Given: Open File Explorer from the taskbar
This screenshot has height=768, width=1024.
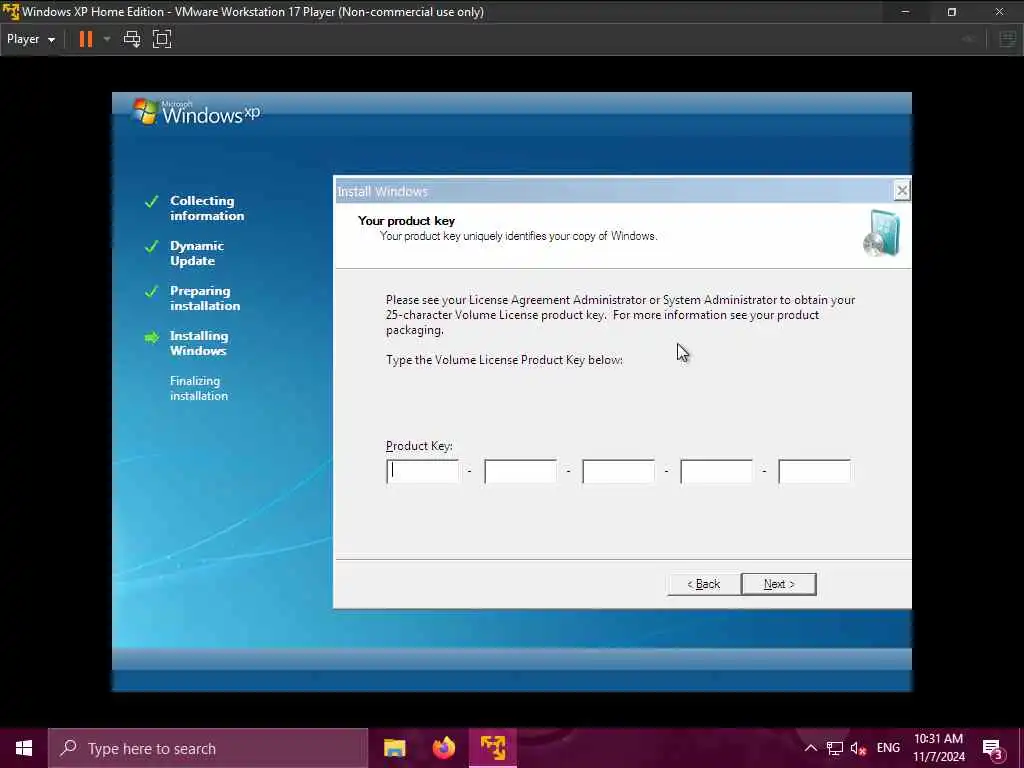Looking at the screenshot, I should tap(394, 748).
